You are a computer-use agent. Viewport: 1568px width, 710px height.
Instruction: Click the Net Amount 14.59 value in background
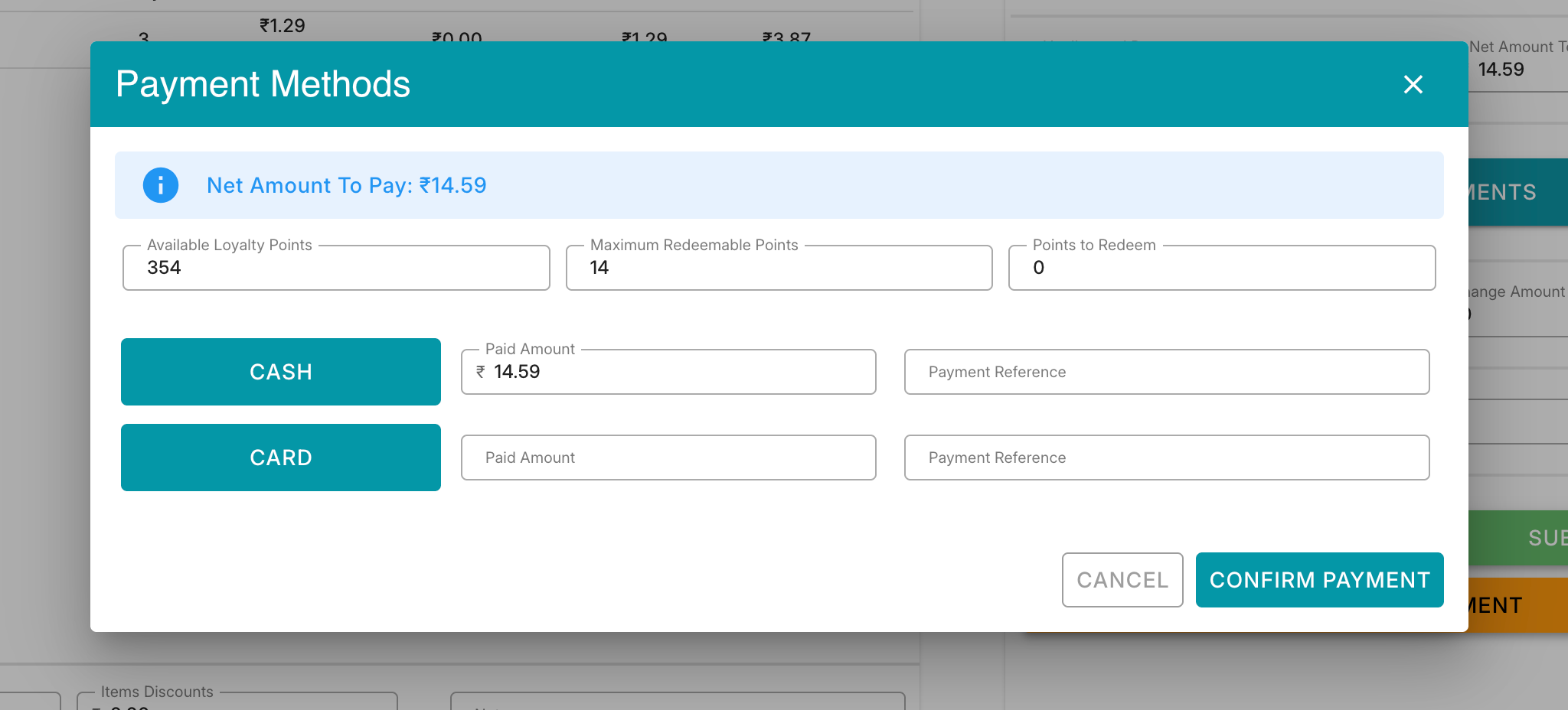[1501, 70]
